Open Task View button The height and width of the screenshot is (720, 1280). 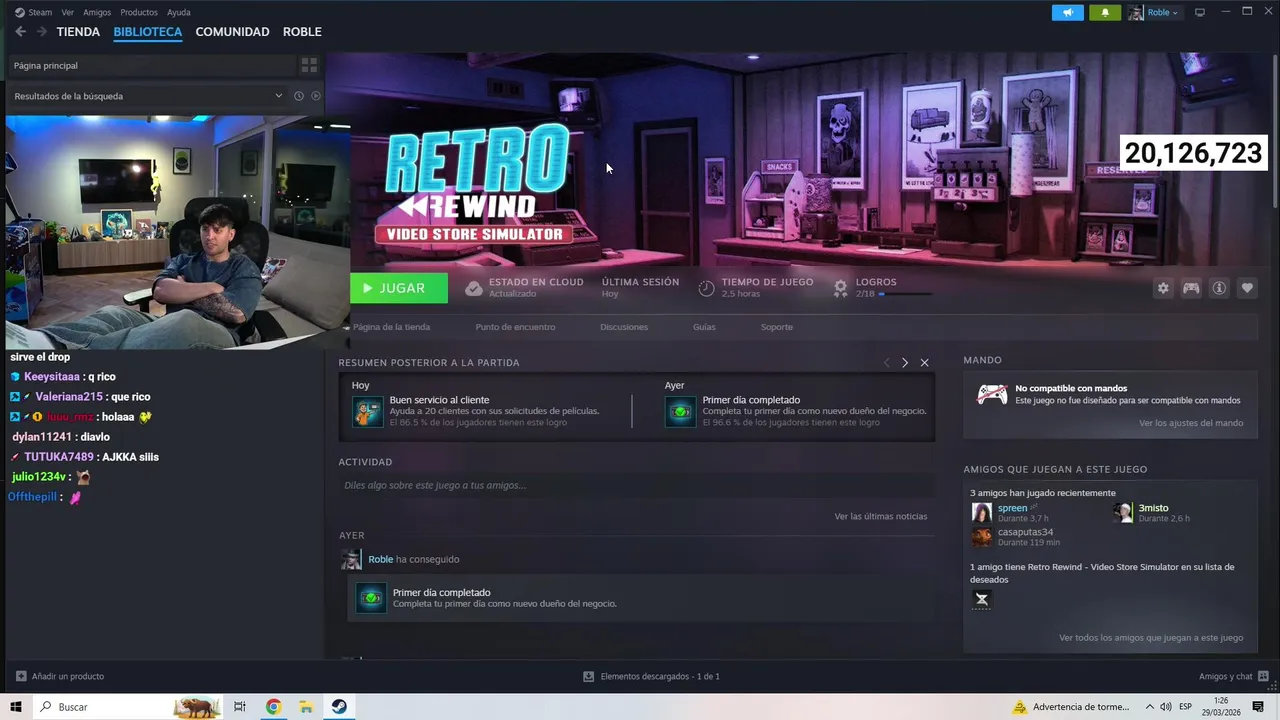click(x=240, y=707)
